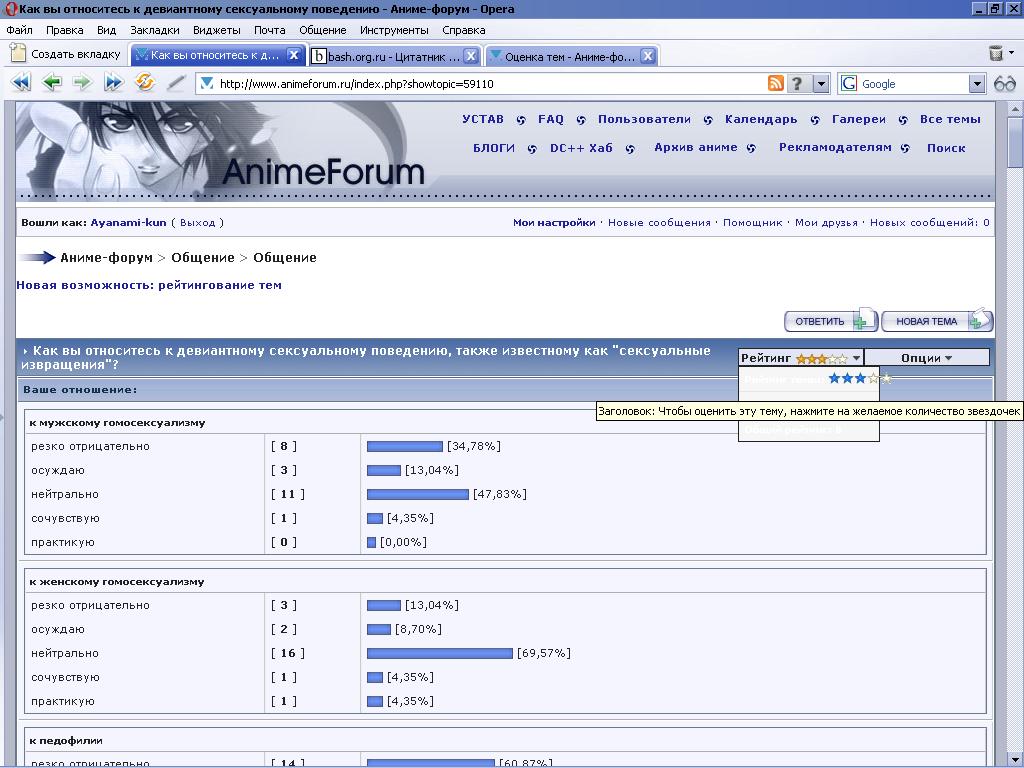The image size is (1024, 768).
Task: Open the Вид menu
Action: click(106, 30)
